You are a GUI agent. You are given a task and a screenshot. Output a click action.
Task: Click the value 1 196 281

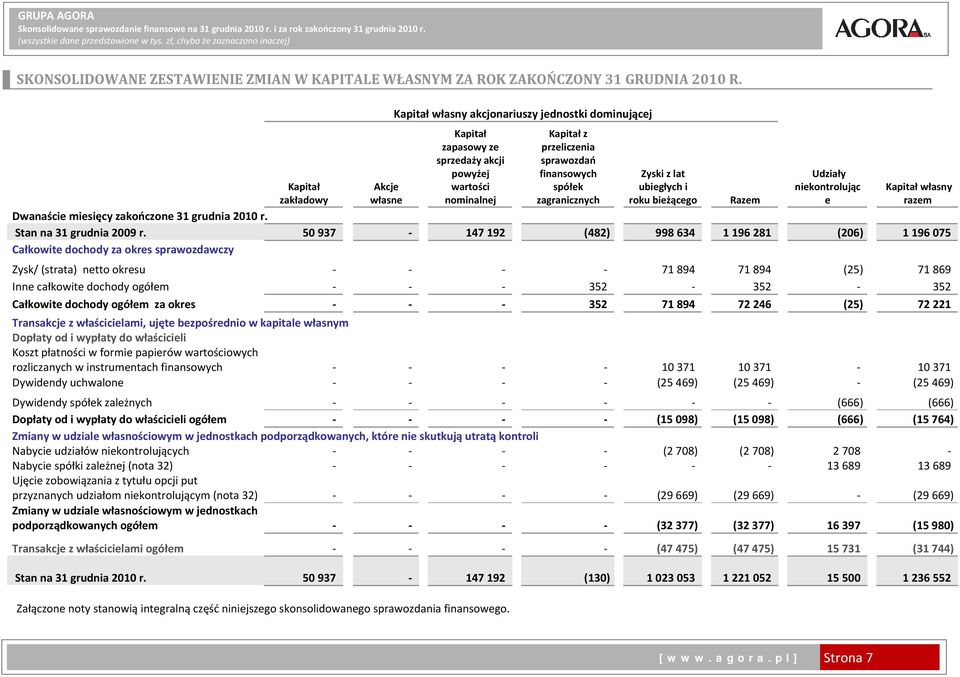click(x=747, y=233)
